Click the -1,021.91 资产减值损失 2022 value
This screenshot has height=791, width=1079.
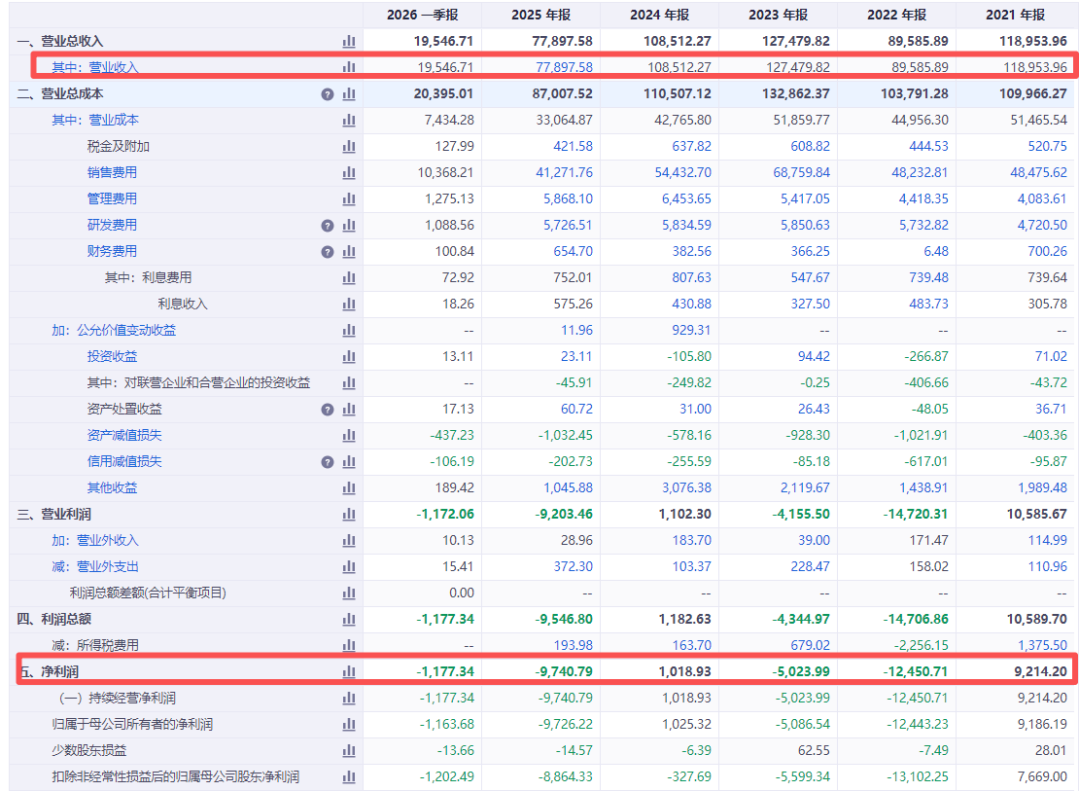point(921,435)
